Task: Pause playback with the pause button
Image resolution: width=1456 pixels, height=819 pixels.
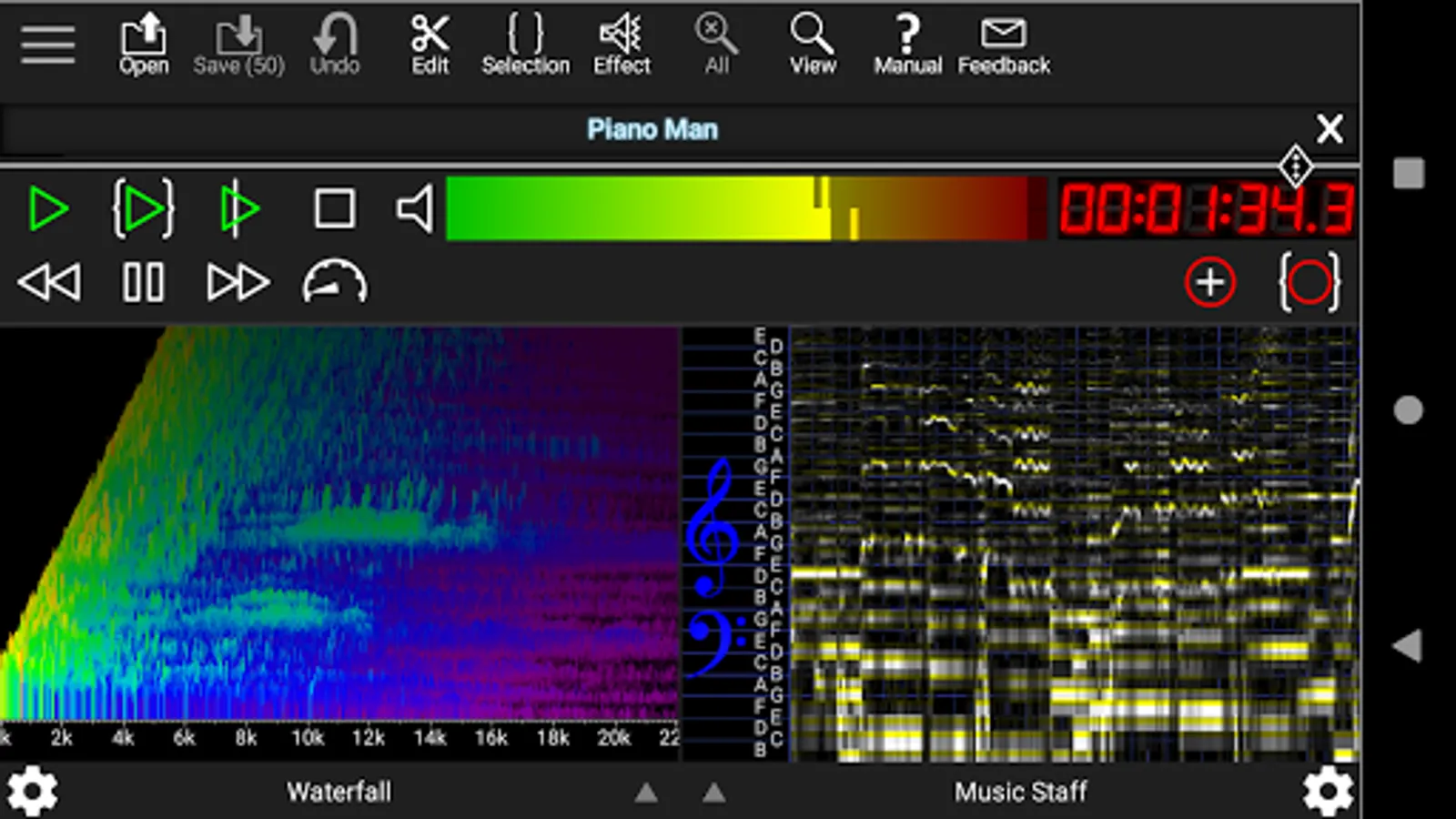Action: click(x=144, y=282)
